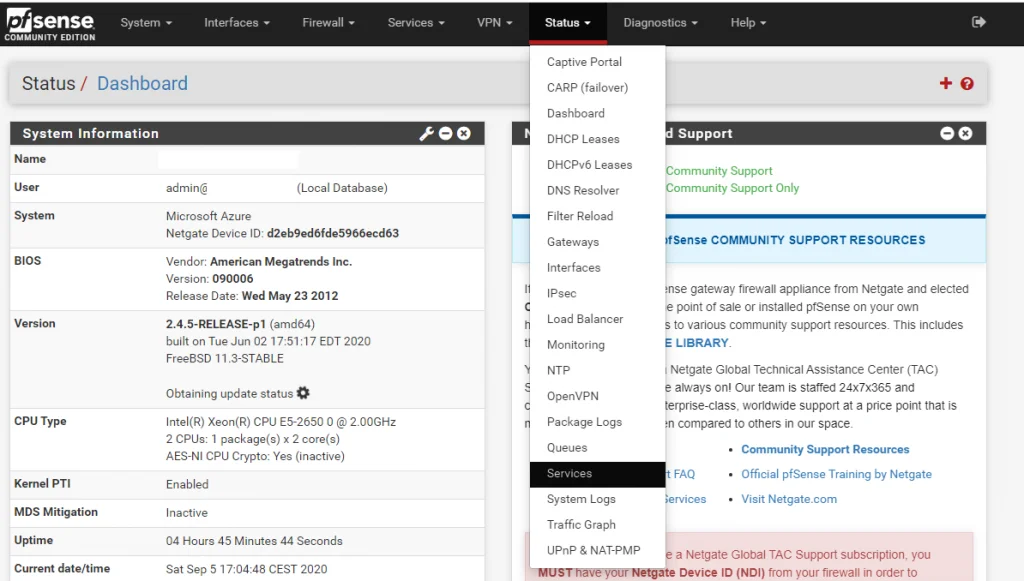The width and height of the screenshot is (1024, 581).
Task: Select Traffic Graph menu entry
Action: 598,524
